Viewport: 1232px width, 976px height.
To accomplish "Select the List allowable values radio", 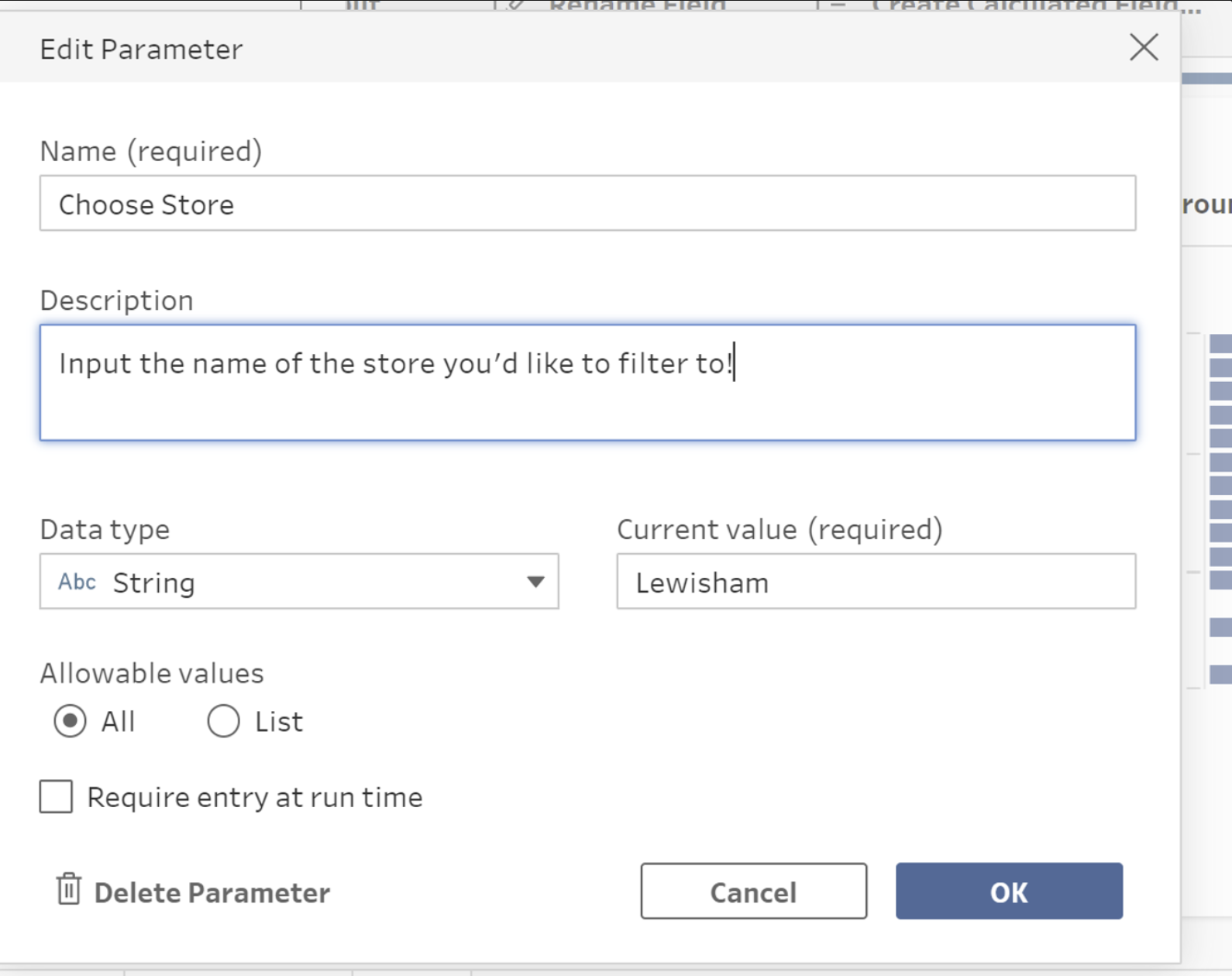I will 223,721.
